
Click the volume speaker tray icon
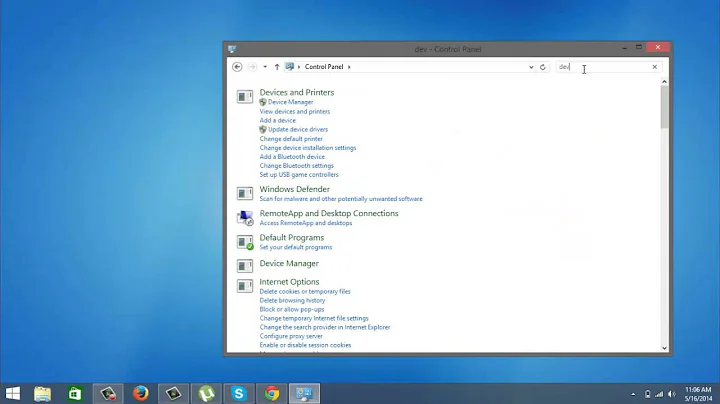pos(672,394)
